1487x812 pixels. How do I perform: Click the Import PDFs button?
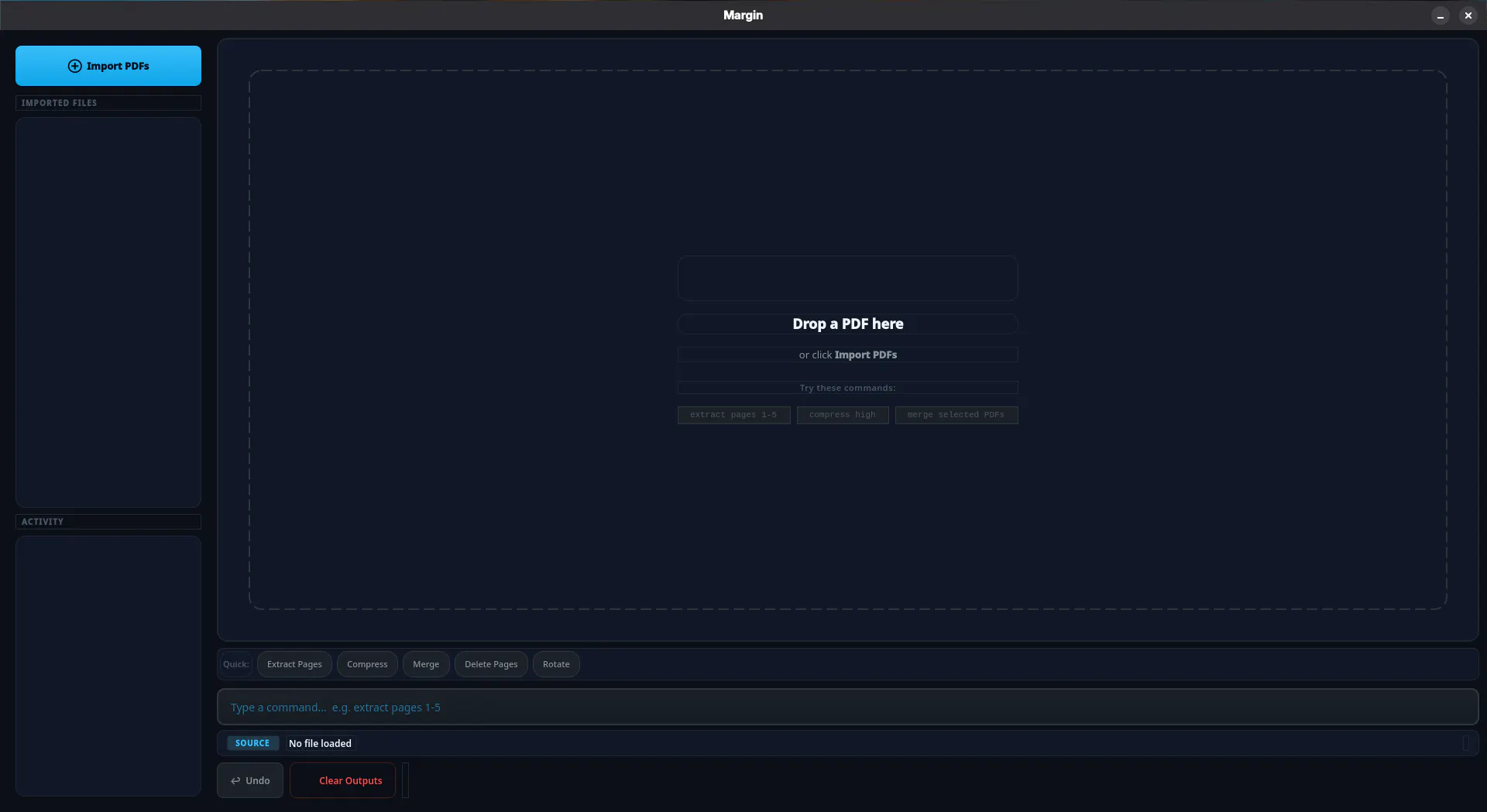pos(108,66)
